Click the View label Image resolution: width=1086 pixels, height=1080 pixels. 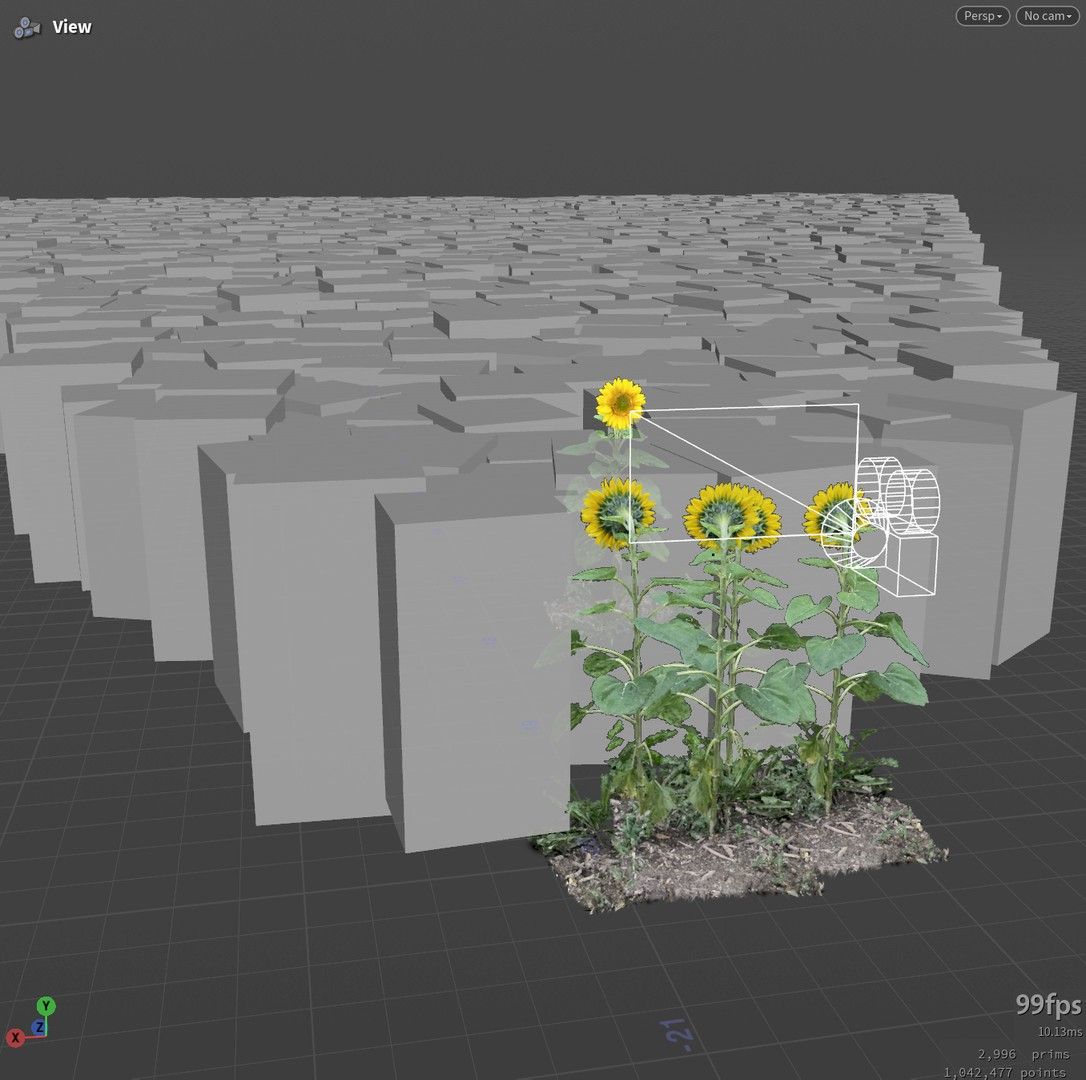72,27
